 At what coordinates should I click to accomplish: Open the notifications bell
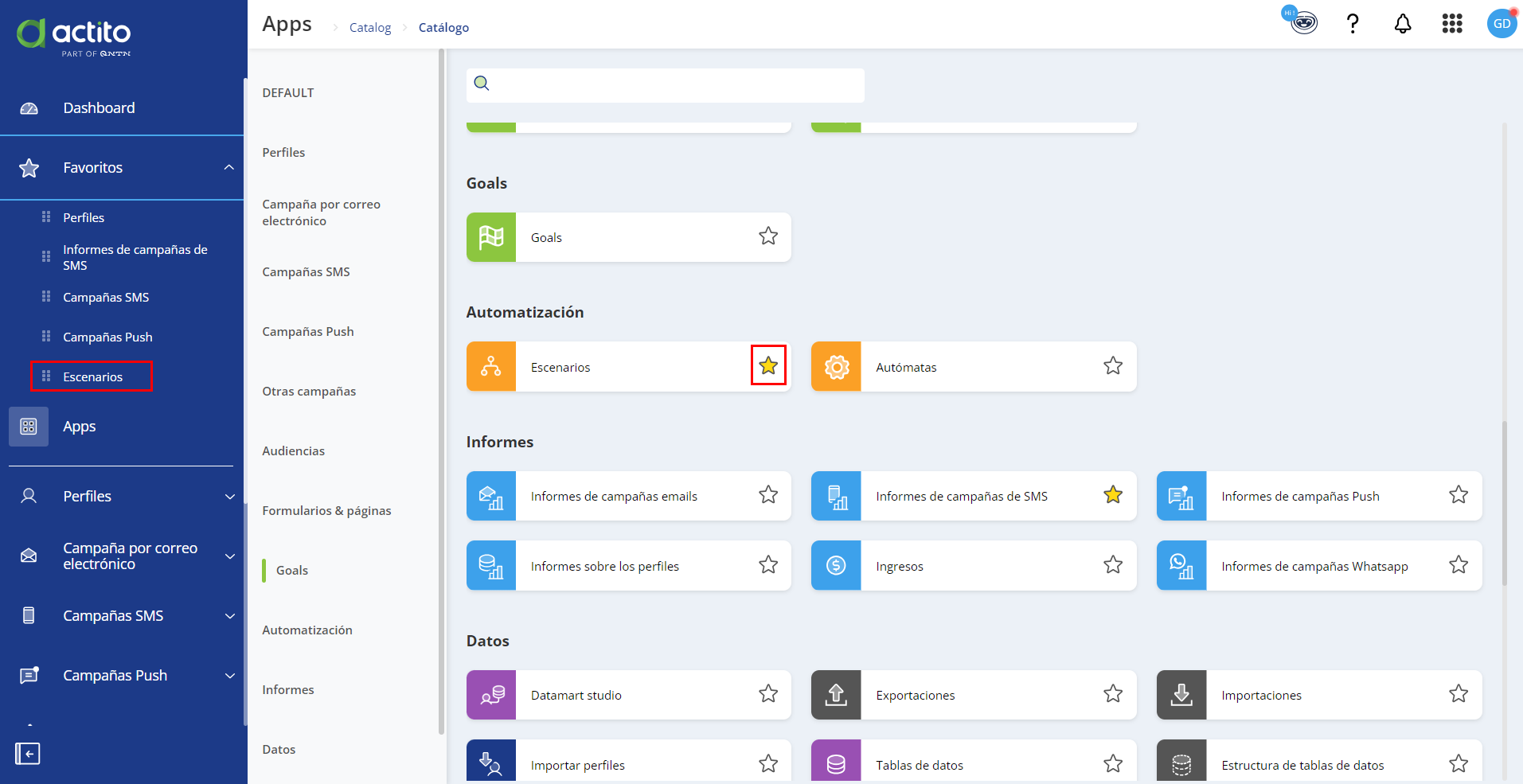(1403, 24)
